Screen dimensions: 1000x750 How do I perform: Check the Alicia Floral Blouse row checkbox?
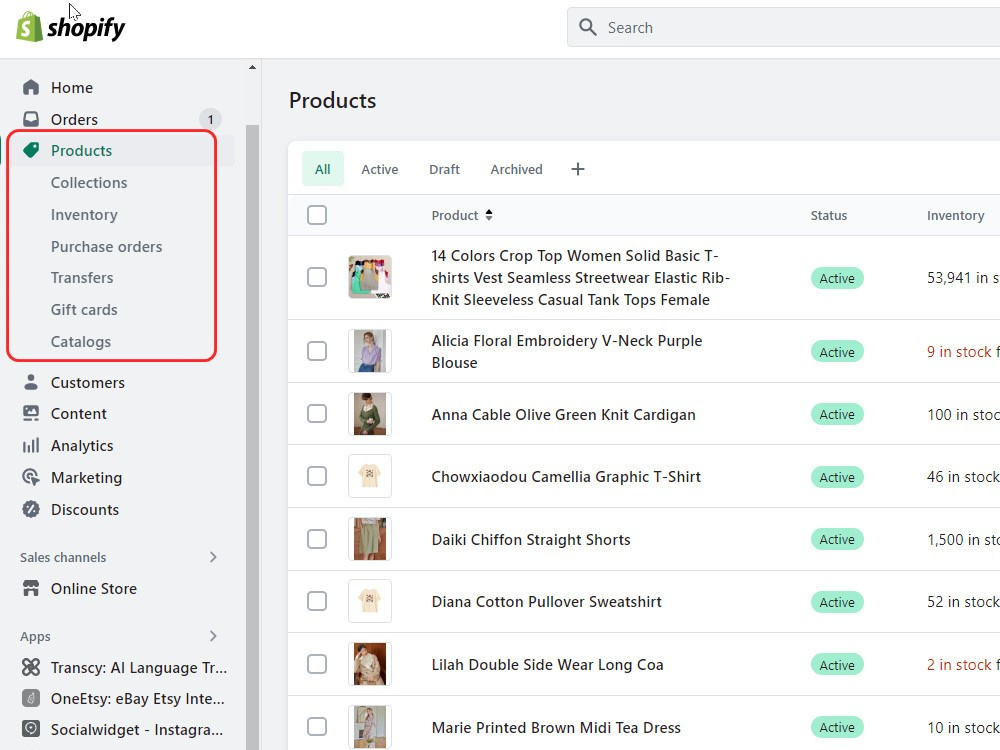click(x=317, y=351)
